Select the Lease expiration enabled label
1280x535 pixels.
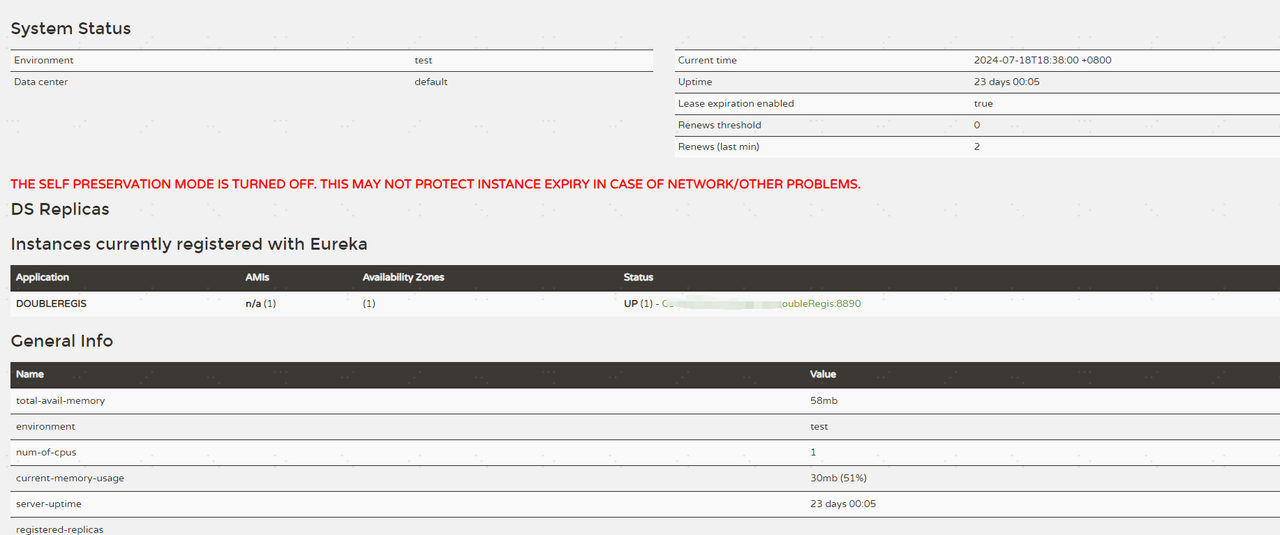tap(735, 103)
